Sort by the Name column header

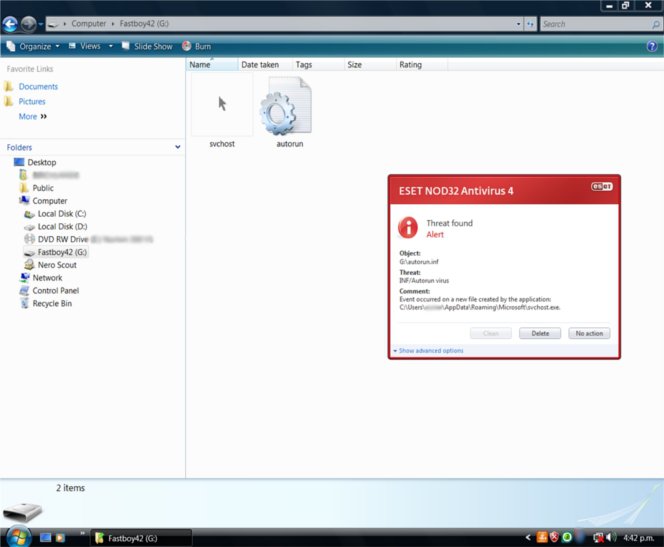point(212,65)
